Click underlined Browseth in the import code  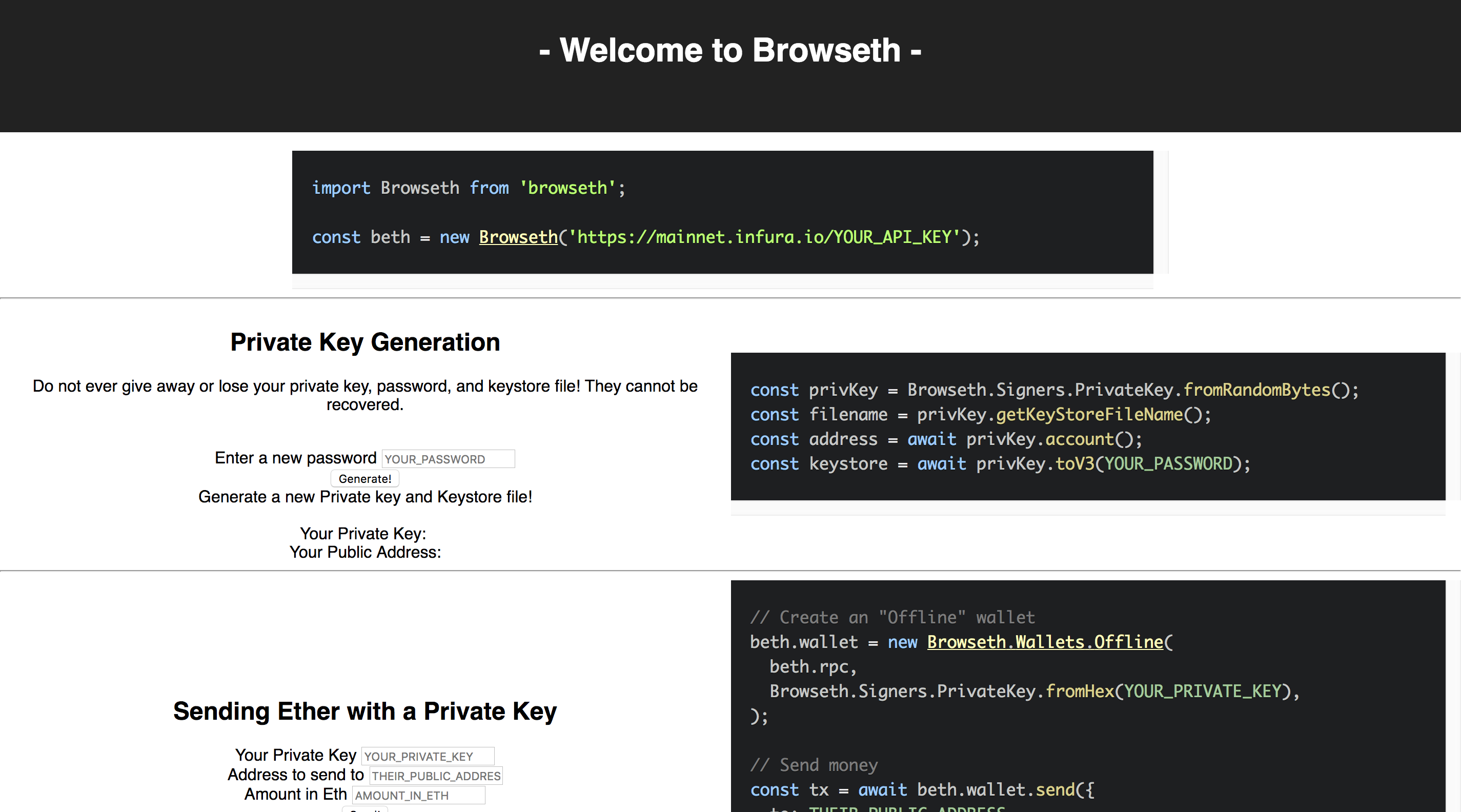tap(518, 237)
